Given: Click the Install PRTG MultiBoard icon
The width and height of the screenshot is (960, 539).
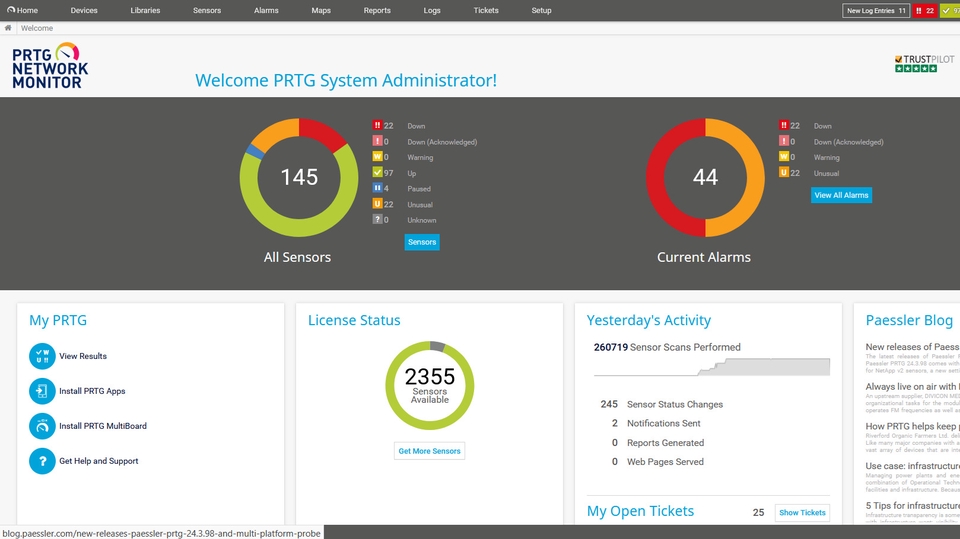Looking at the screenshot, I should (x=42, y=426).
